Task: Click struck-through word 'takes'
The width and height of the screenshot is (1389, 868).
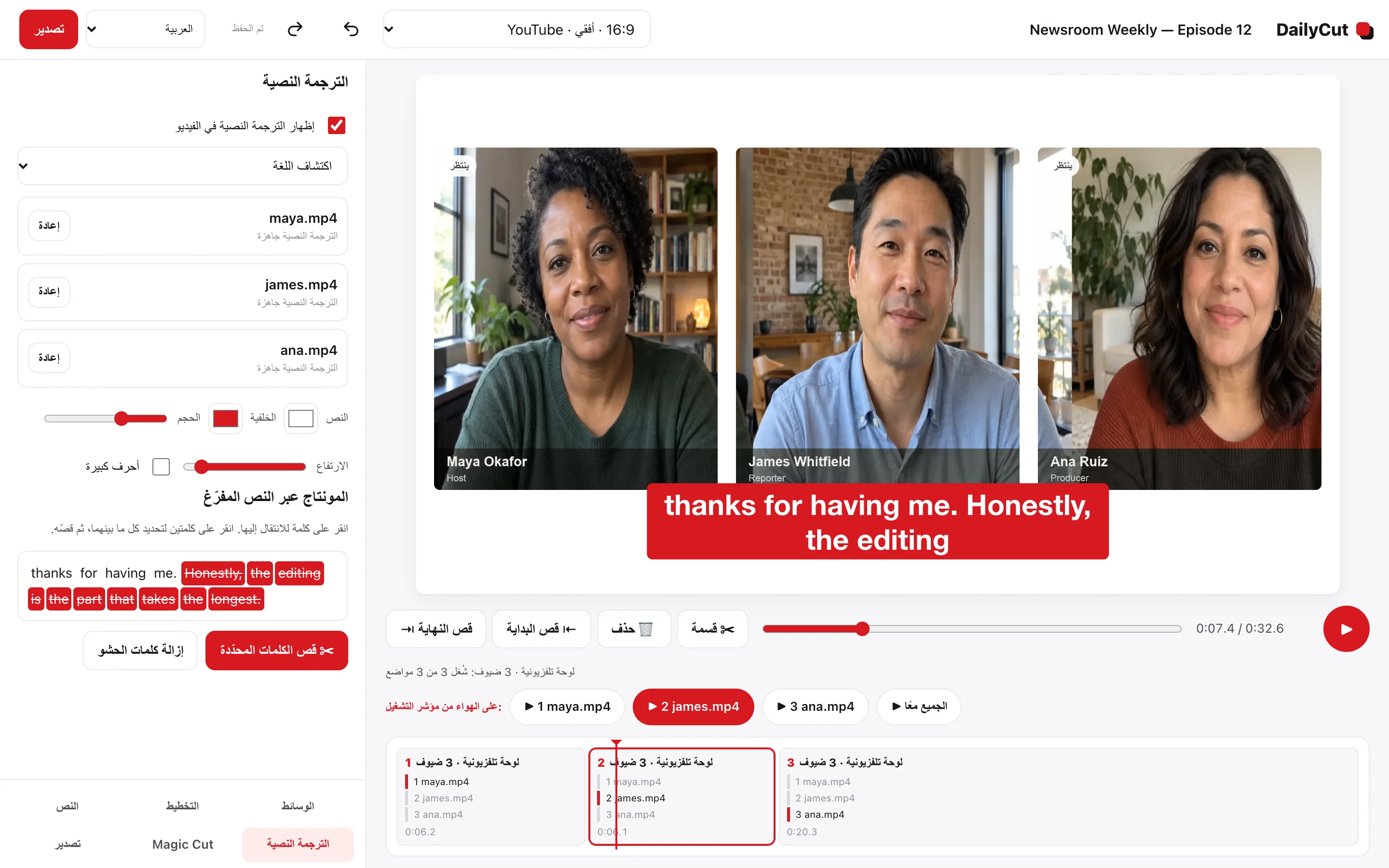Action: (158, 599)
